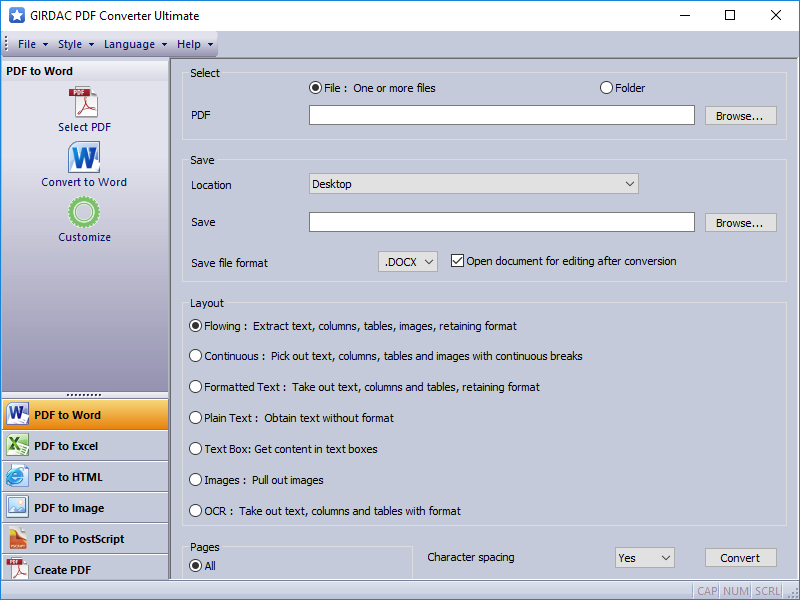Choose the Plain Text layout option
This screenshot has width=800, height=600.
195,418
